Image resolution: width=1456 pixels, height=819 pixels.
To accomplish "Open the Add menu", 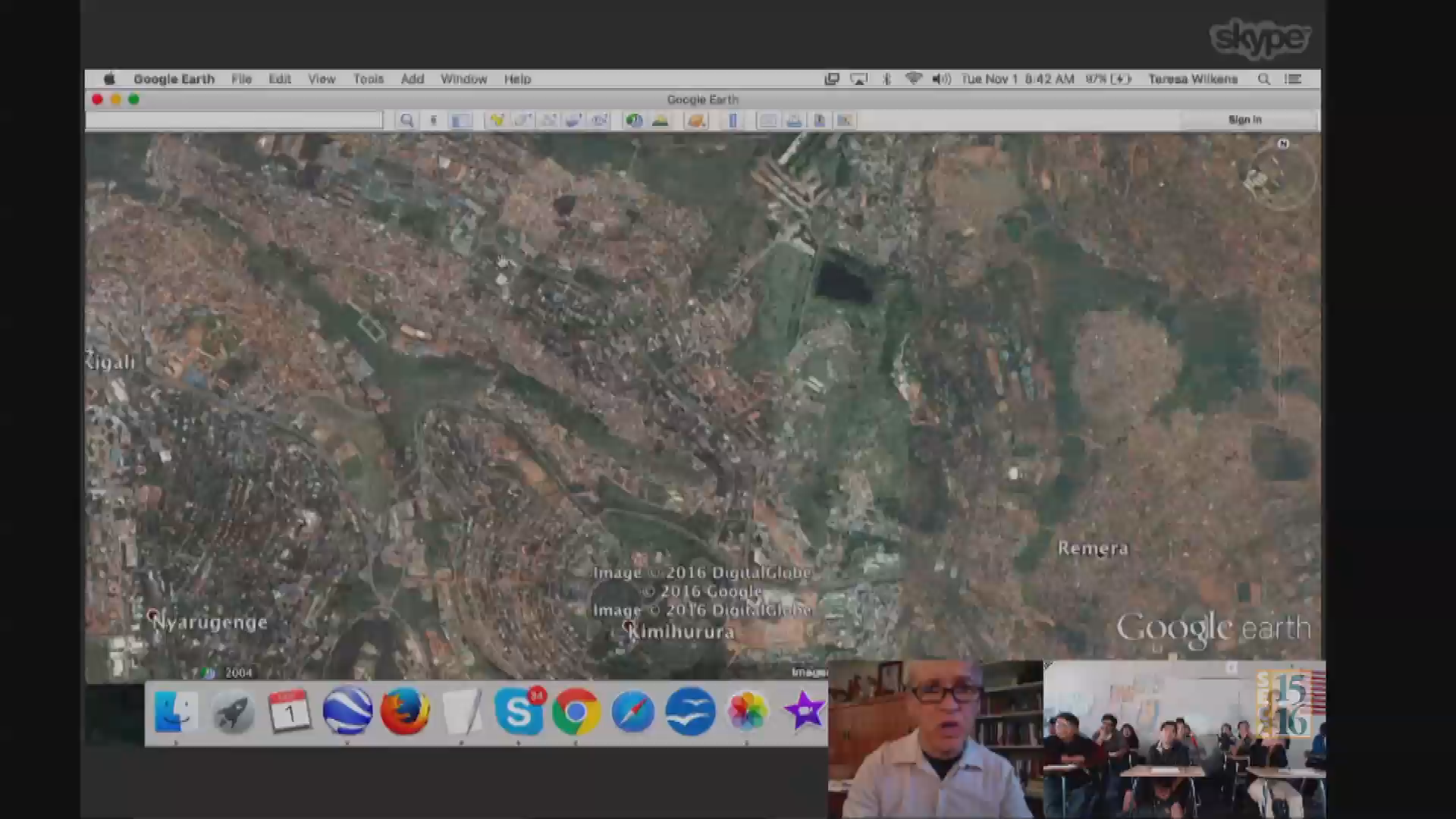I will (413, 79).
